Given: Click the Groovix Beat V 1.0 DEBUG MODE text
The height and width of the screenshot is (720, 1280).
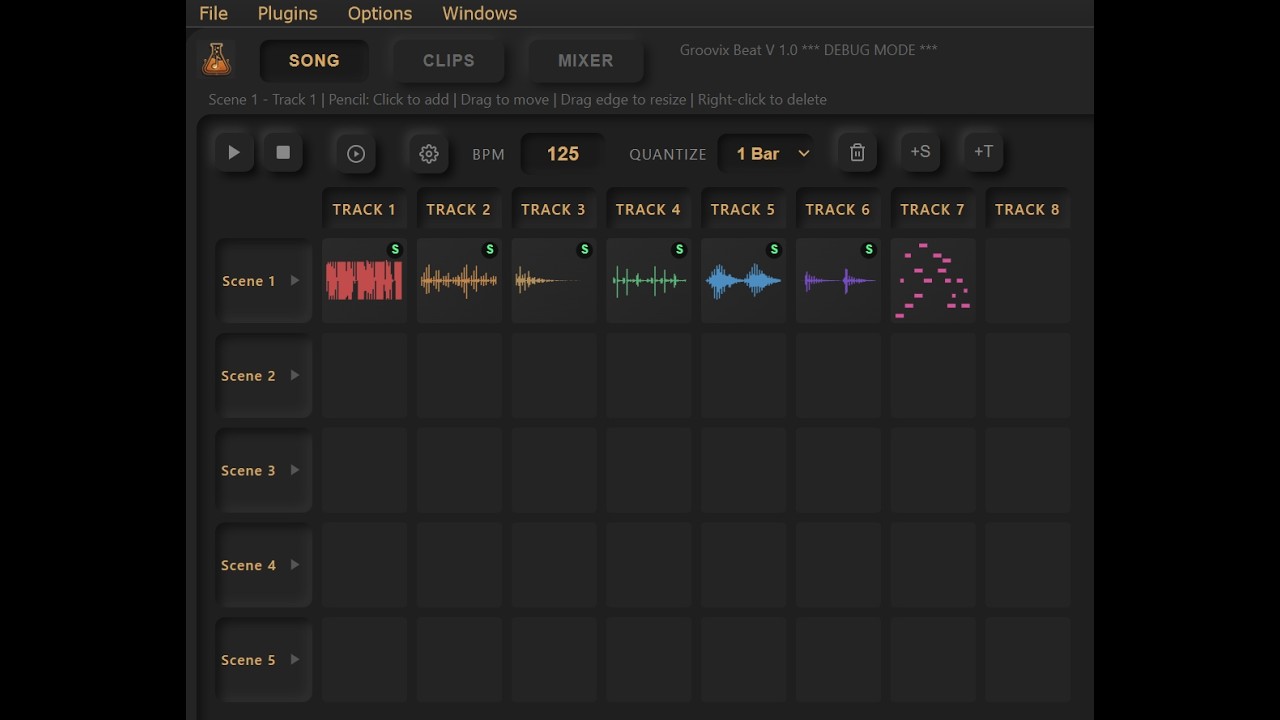Looking at the screenshot, I should tap(809, 50).
